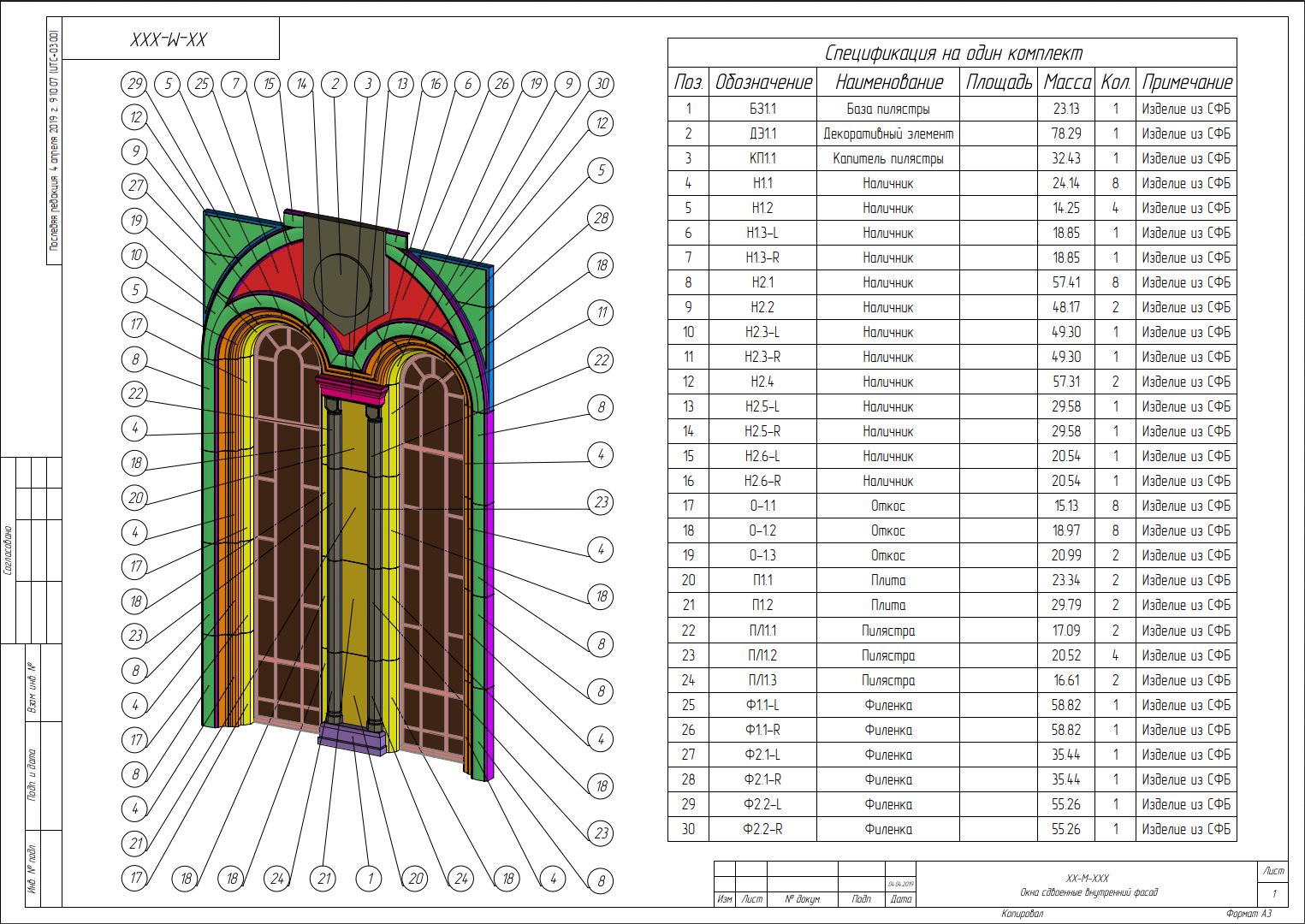Click callout balloon 26 on the drawing
1305x924 pixels.
click(501, 84)
